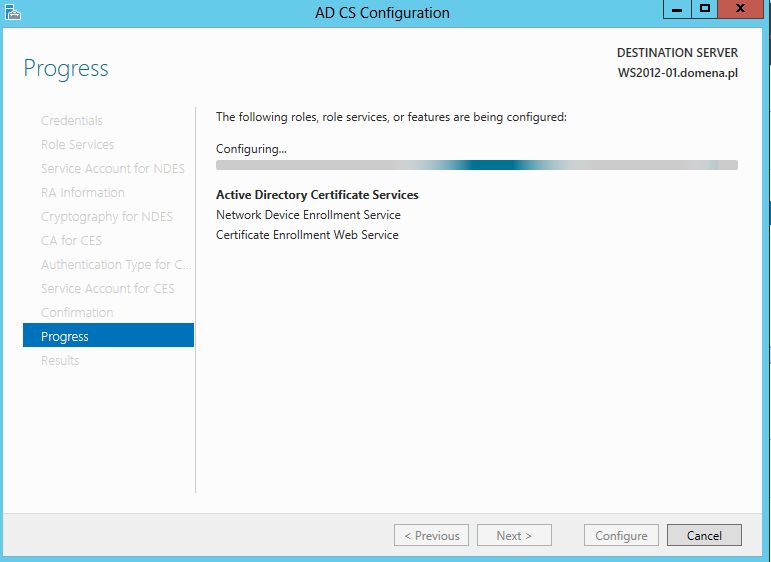Click the Previous button
Screen dimensions: 771x562
[x=431, y=535]
